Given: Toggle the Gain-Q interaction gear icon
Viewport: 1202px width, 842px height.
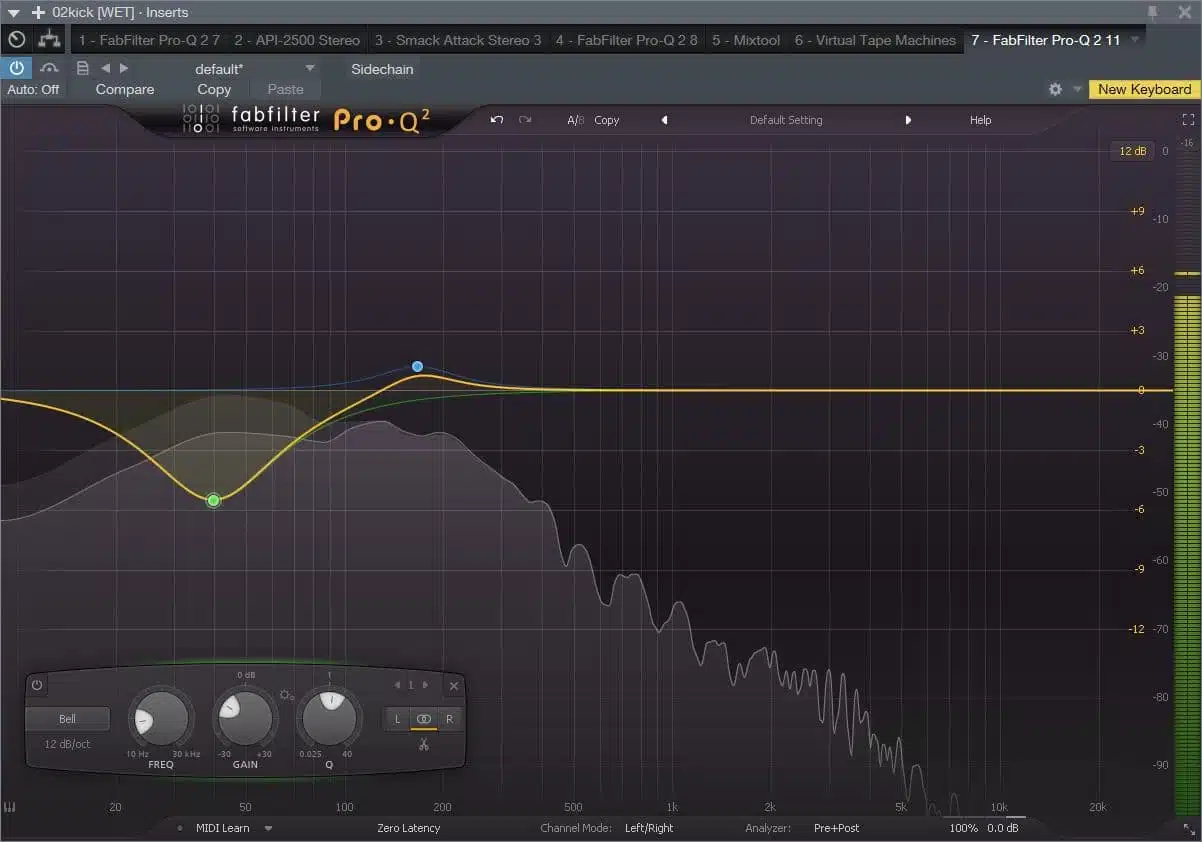Looking at the screenshot, I should [287, 695].
